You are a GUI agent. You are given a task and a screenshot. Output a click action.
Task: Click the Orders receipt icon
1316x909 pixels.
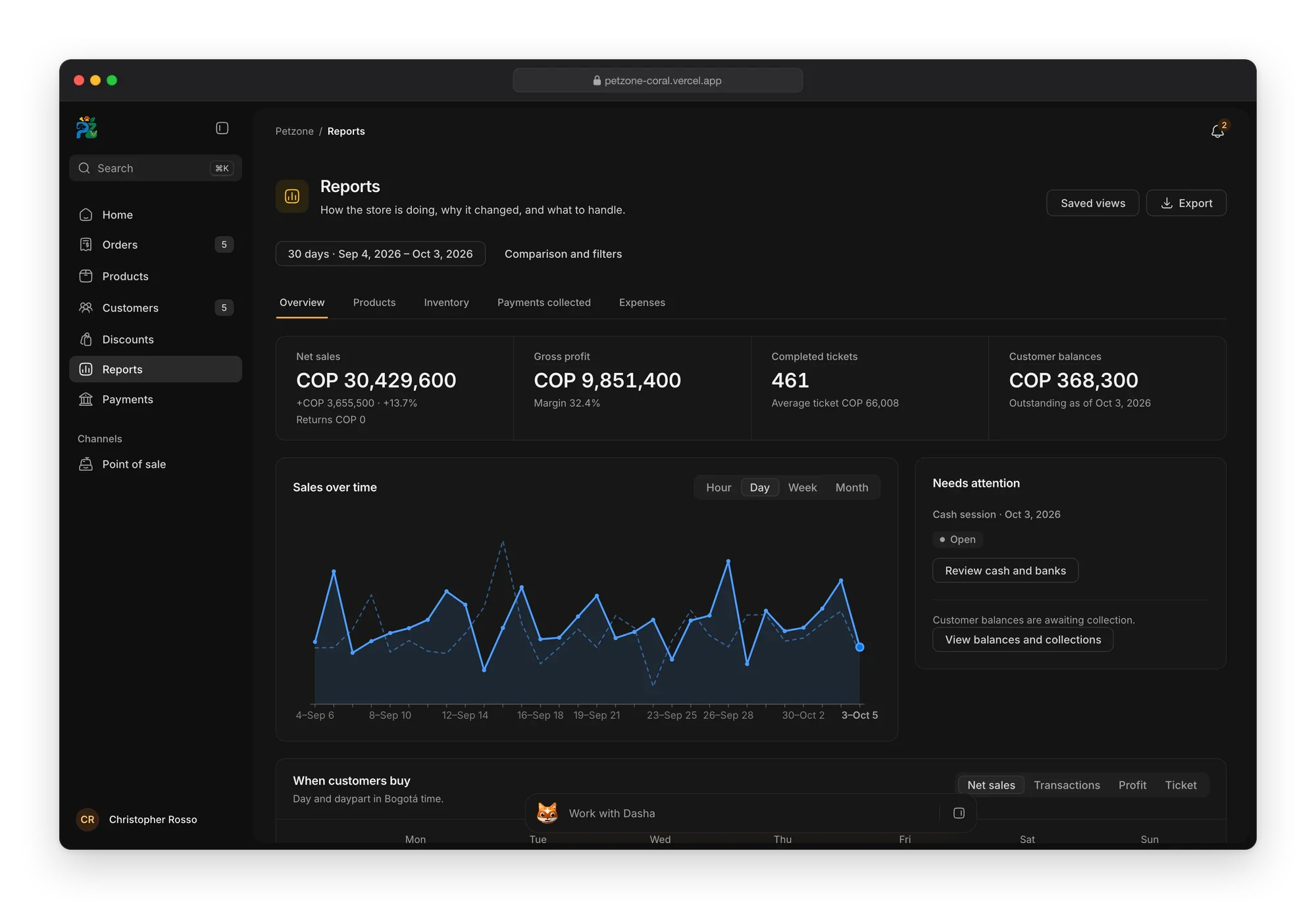(x=86, y=245)
